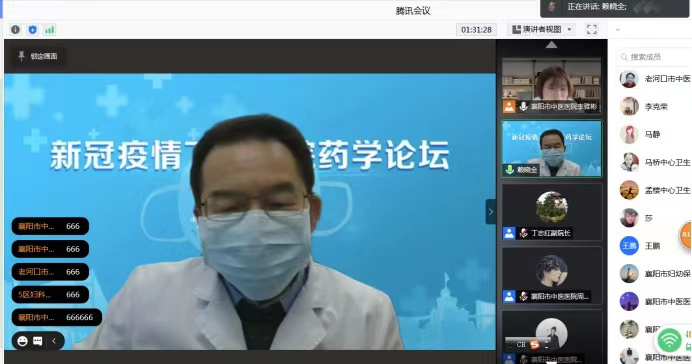Click the blue 王鹏 avatar circle
Viewport: 692px width, 364px height.
coord(629,246)
